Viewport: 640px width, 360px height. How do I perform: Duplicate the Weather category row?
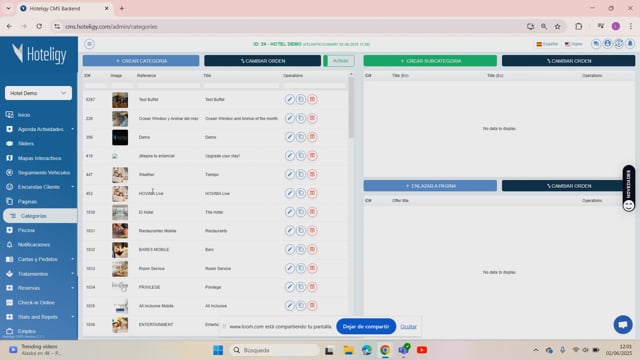301,174
